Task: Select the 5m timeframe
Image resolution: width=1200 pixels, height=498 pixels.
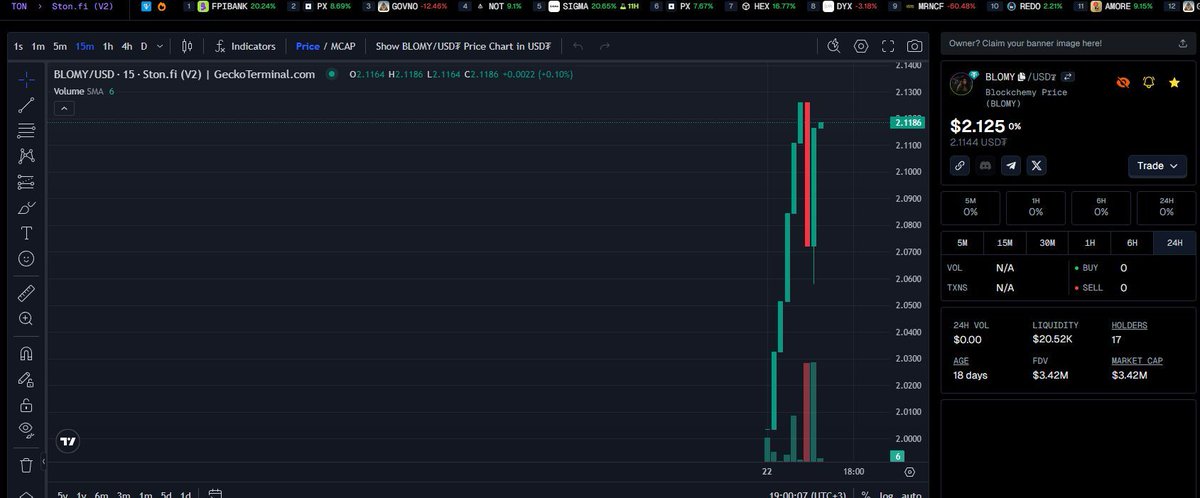Action: click(60, 46)
